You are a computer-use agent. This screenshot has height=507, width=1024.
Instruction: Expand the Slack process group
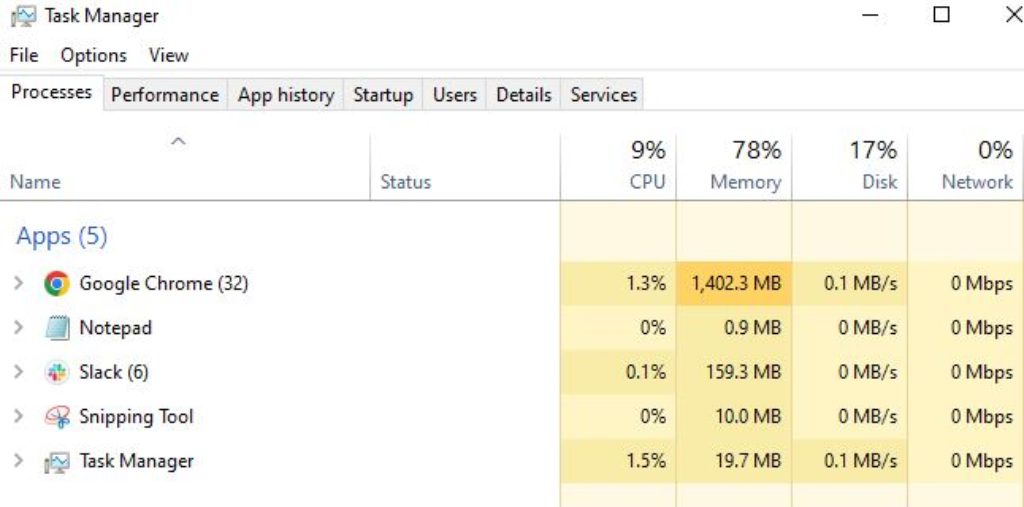(18, 372)
